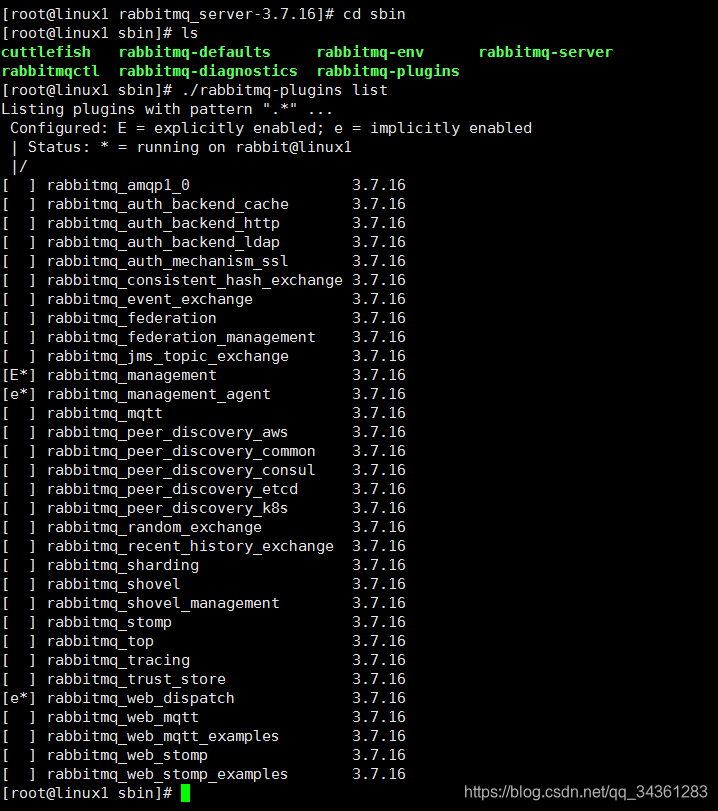Click the rabbitmq_amqp1_0 plugin row
Viewport: 718px width, 811px height.
[x=204, y=185]
